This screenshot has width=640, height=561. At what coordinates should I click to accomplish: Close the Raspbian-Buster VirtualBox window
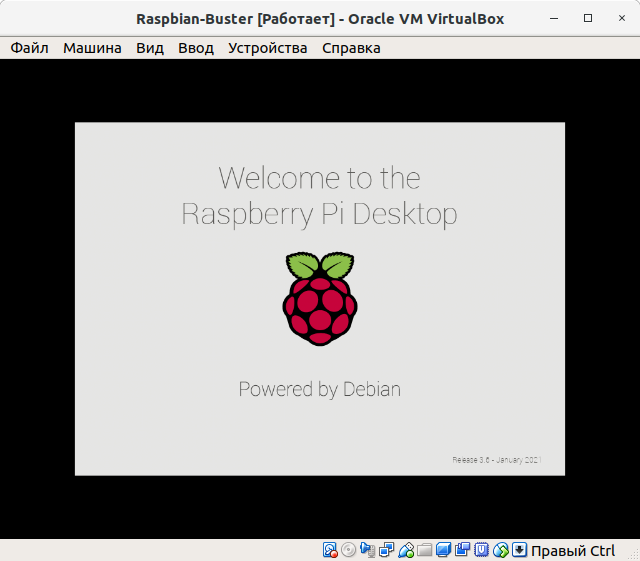622,18
